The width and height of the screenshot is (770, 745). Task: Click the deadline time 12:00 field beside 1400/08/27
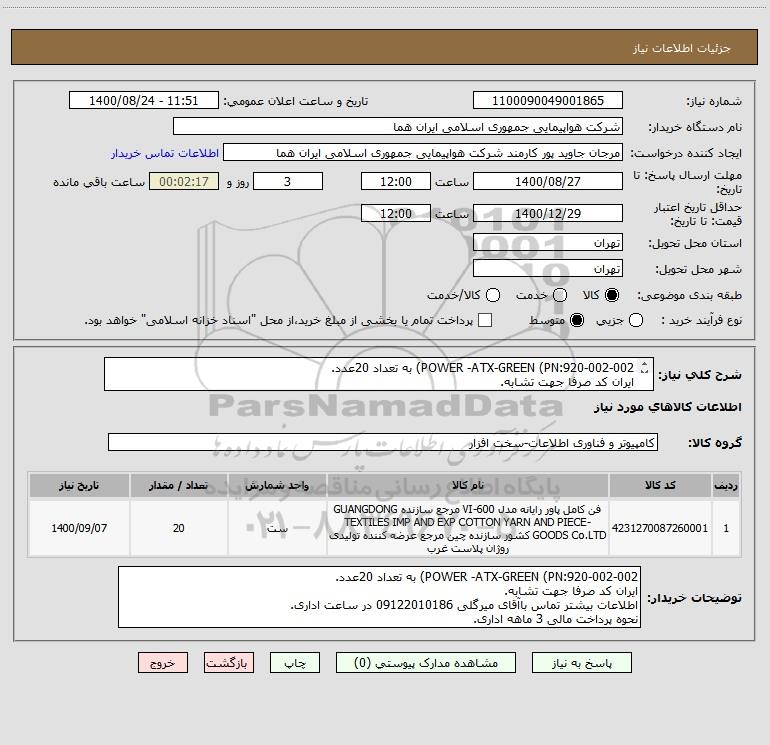[x=396, y=181]
